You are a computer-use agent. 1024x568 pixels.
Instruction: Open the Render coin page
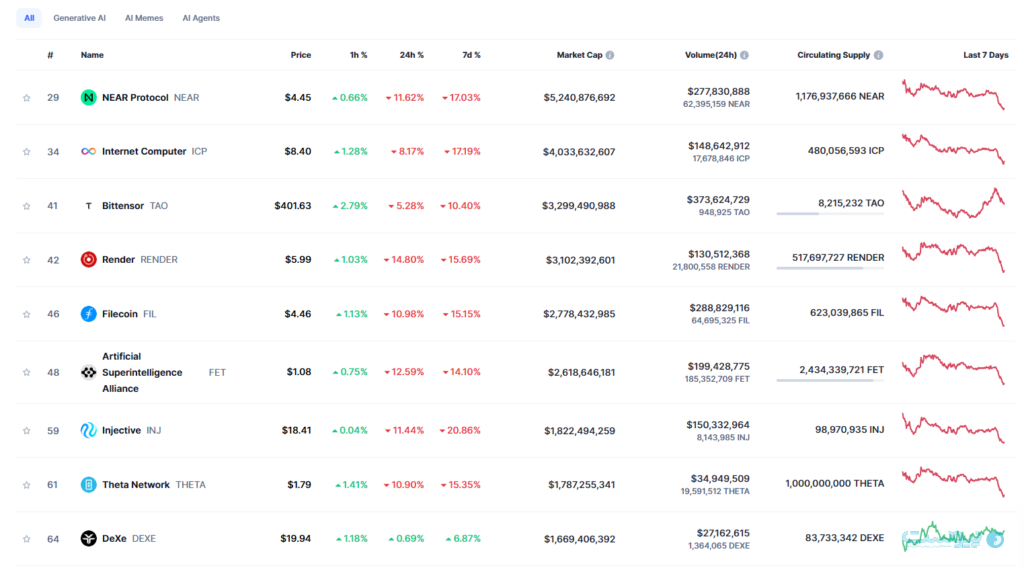[118, 259]
